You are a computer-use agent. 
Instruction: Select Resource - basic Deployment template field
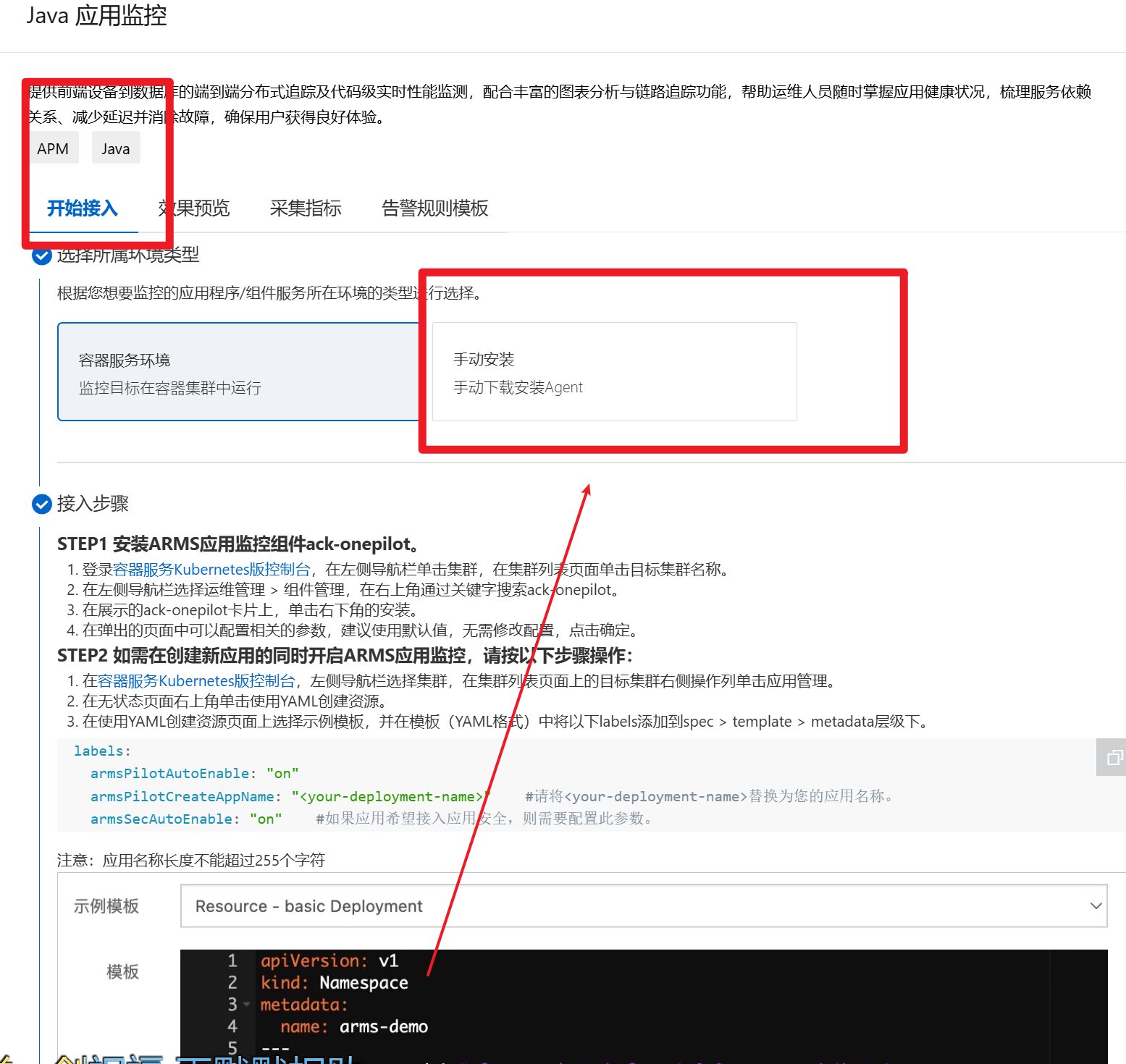click(644, 906)
